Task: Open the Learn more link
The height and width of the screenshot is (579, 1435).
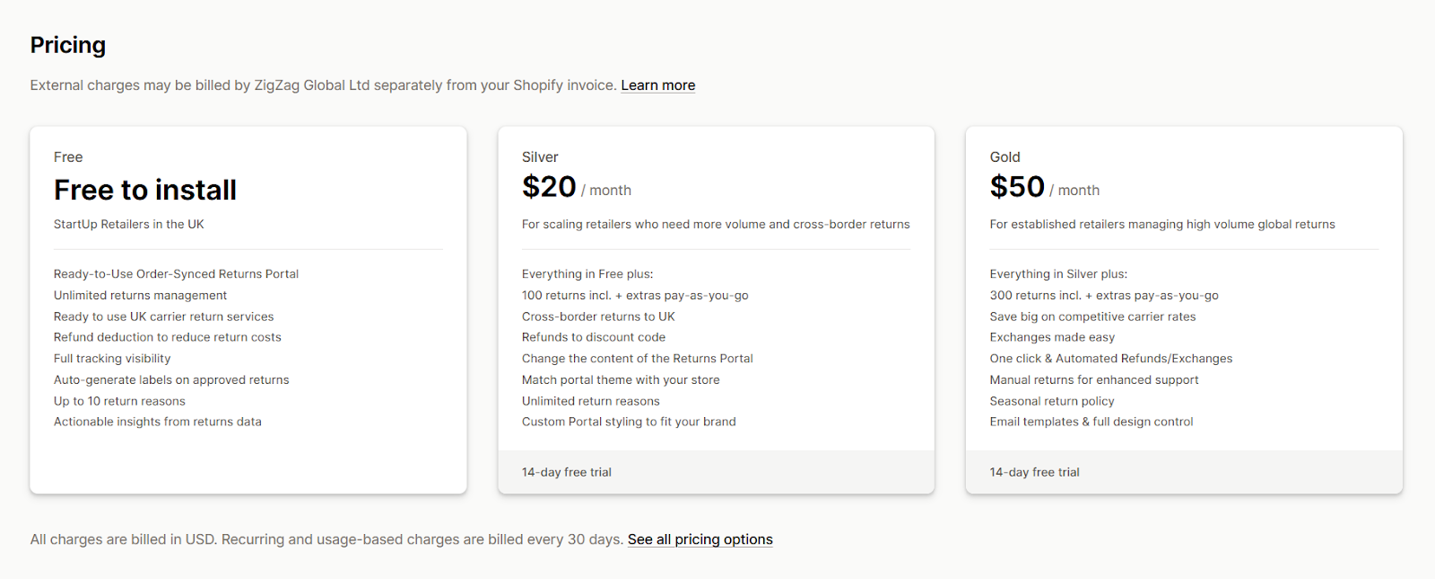Action: click(657, 85)
